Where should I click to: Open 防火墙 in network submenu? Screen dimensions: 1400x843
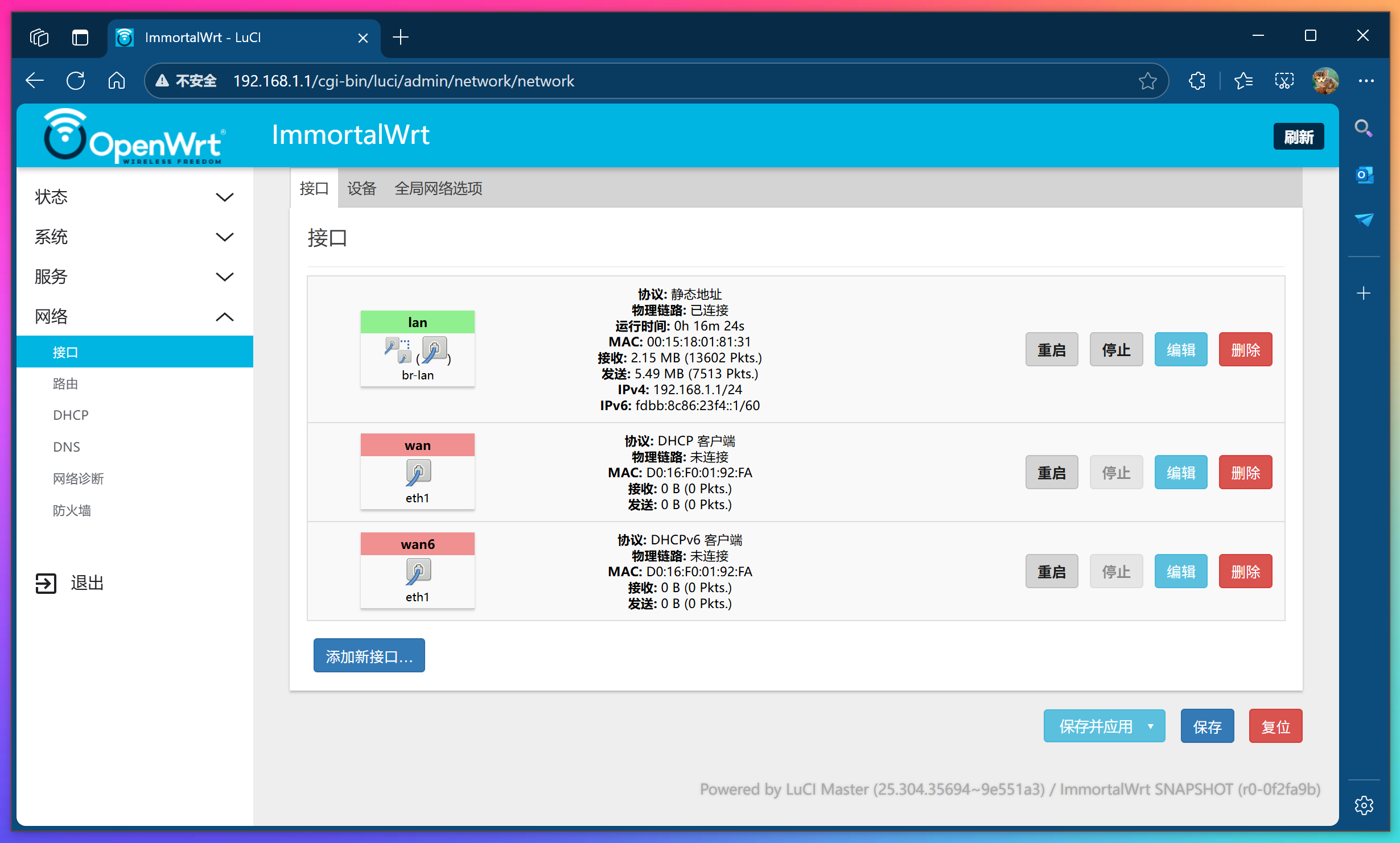click(72, 510)
